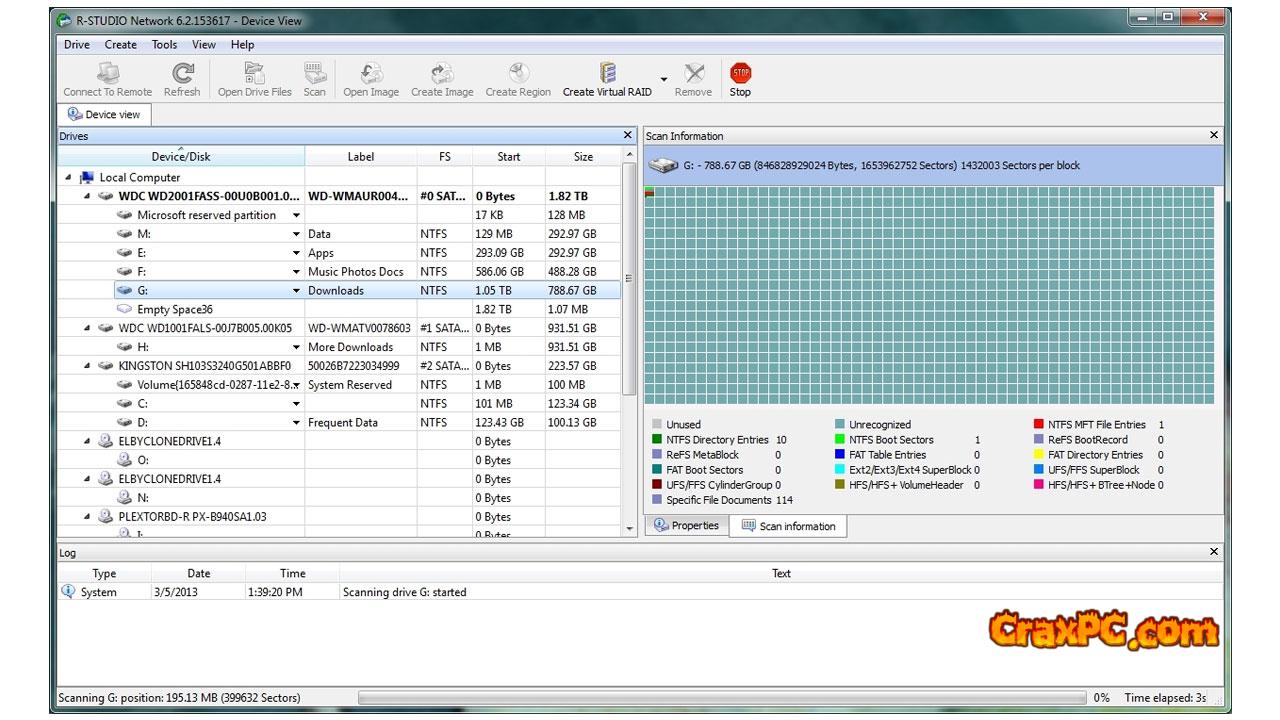
Task: Click the Scan toolbar icon
Action: click(315, 73)
